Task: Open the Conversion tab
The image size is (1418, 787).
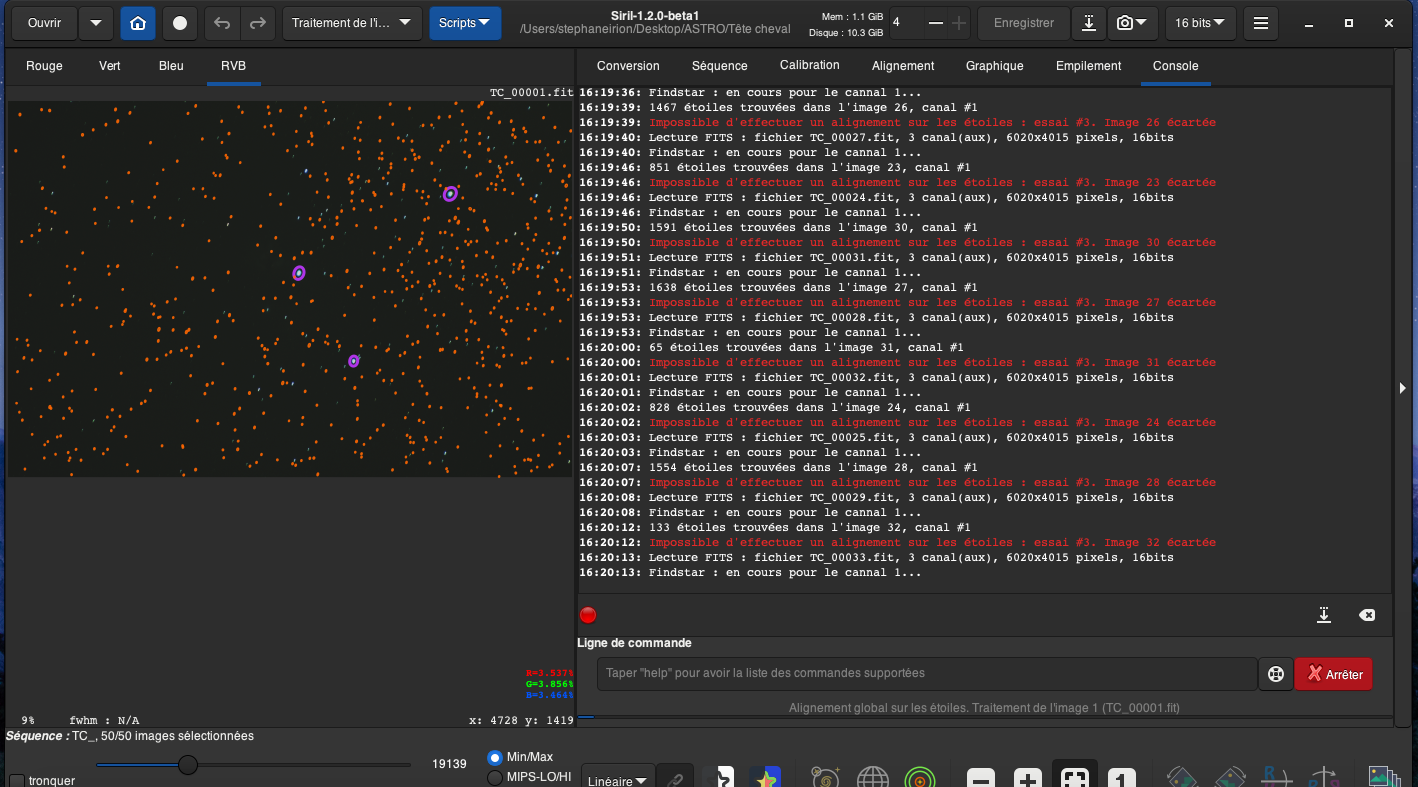Action: pos(628,66)
